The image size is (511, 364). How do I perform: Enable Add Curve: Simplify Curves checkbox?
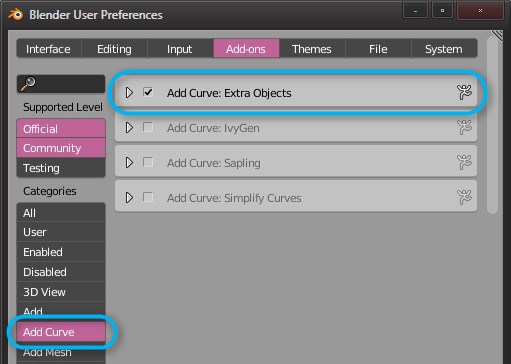click(148, 197)
